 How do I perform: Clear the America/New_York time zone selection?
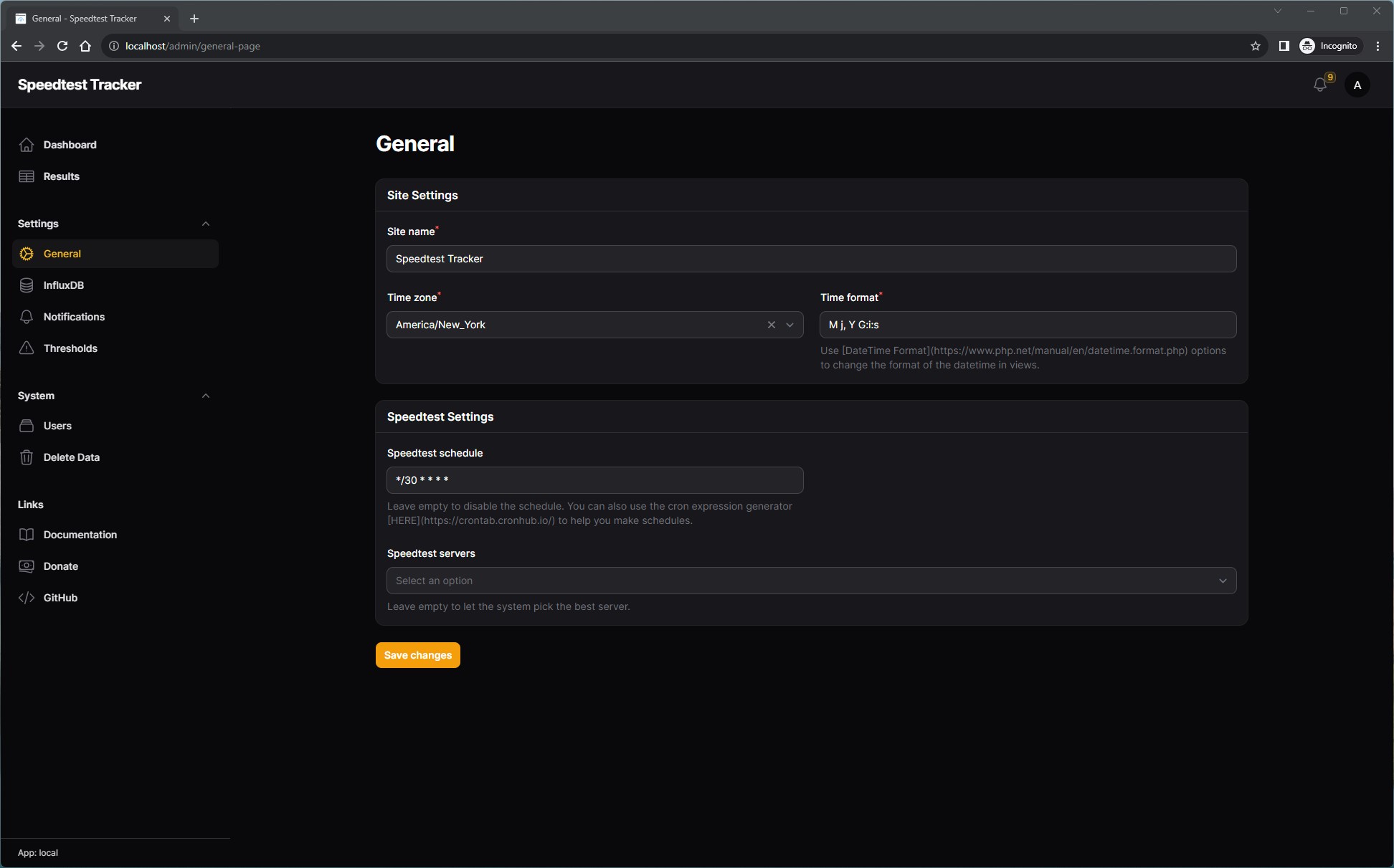point(772,325)
